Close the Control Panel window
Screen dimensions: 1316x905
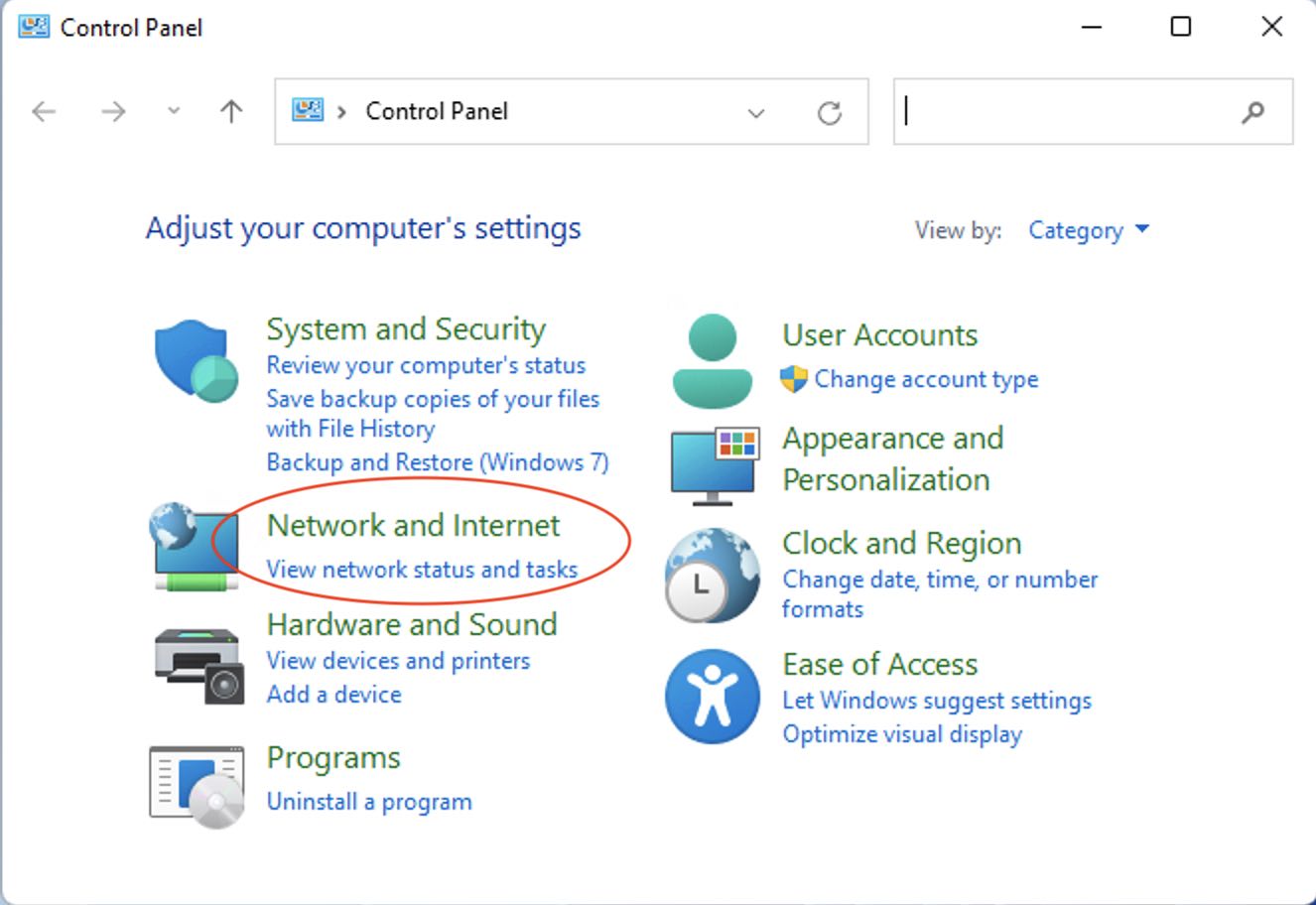coord(1272,27)
